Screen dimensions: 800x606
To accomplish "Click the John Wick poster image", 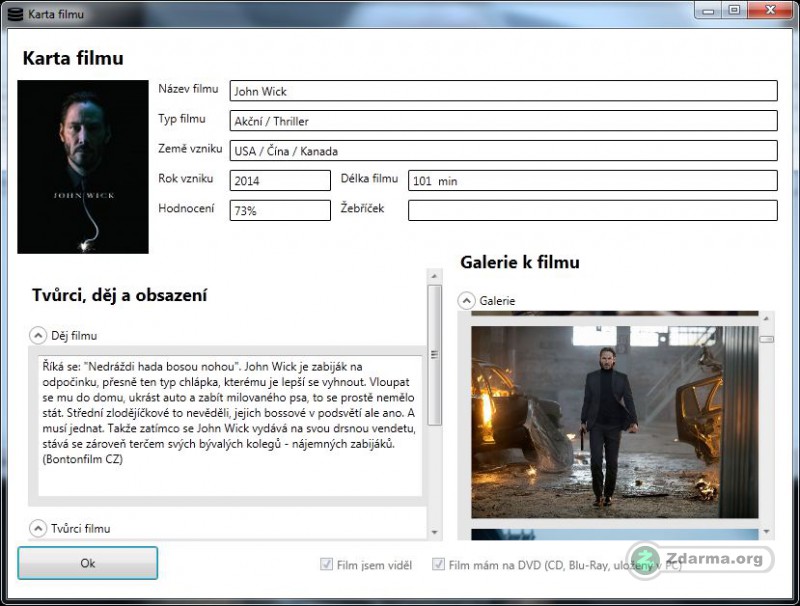I will [83, 167].
